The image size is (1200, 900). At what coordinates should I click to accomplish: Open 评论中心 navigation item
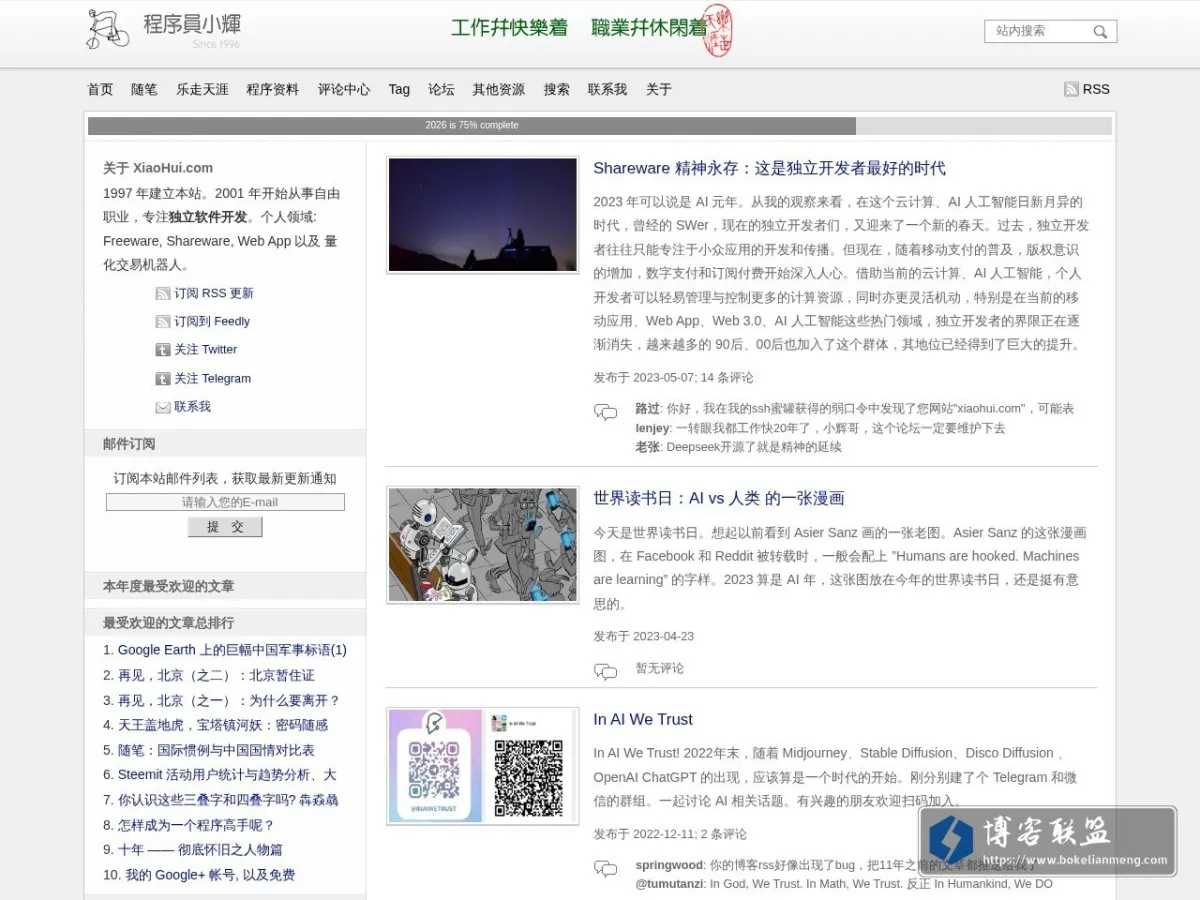point(344,89)
